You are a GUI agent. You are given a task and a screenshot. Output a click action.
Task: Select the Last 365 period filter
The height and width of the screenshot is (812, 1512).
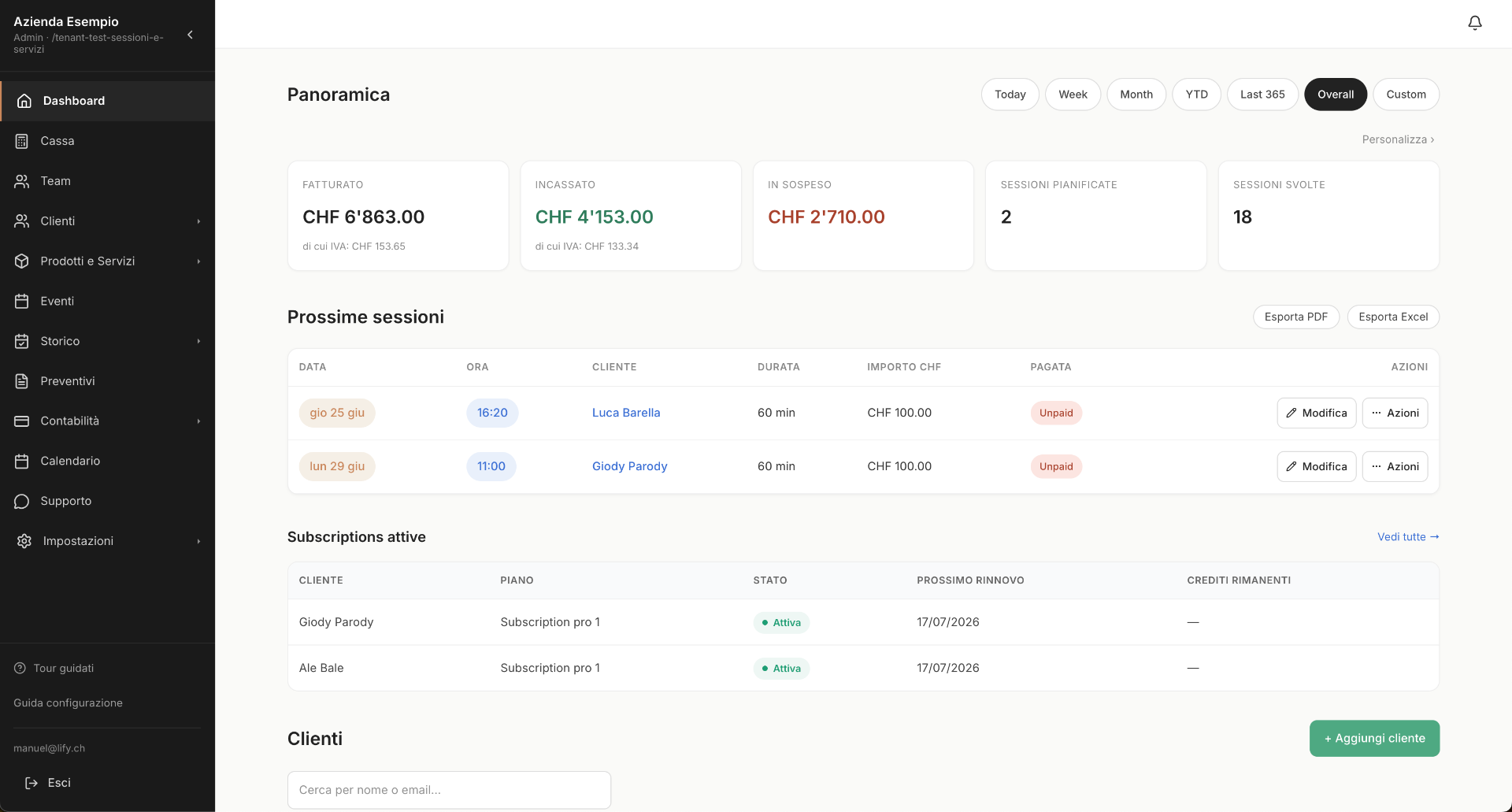point(1262,95)
